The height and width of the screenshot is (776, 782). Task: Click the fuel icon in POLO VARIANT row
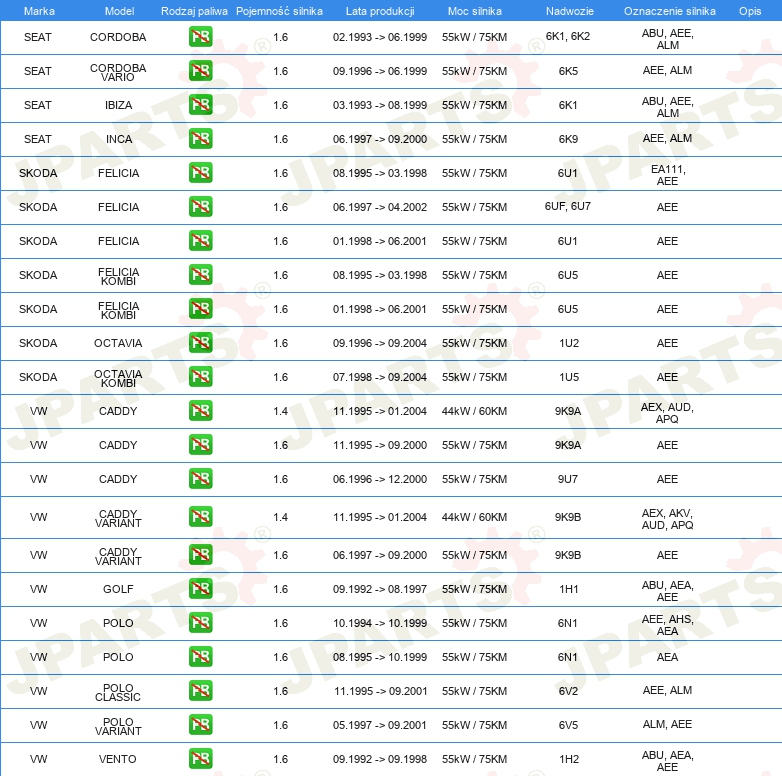coord(200,725)
